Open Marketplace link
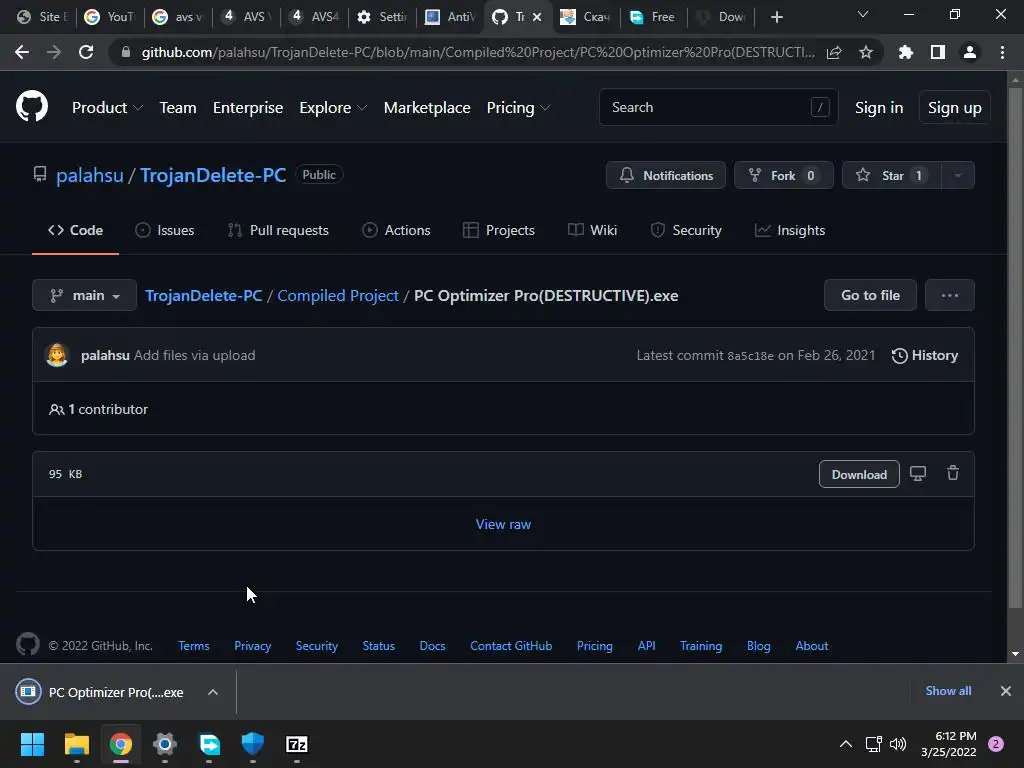The height and width of the screenshot is (768, 1024). 427,108
